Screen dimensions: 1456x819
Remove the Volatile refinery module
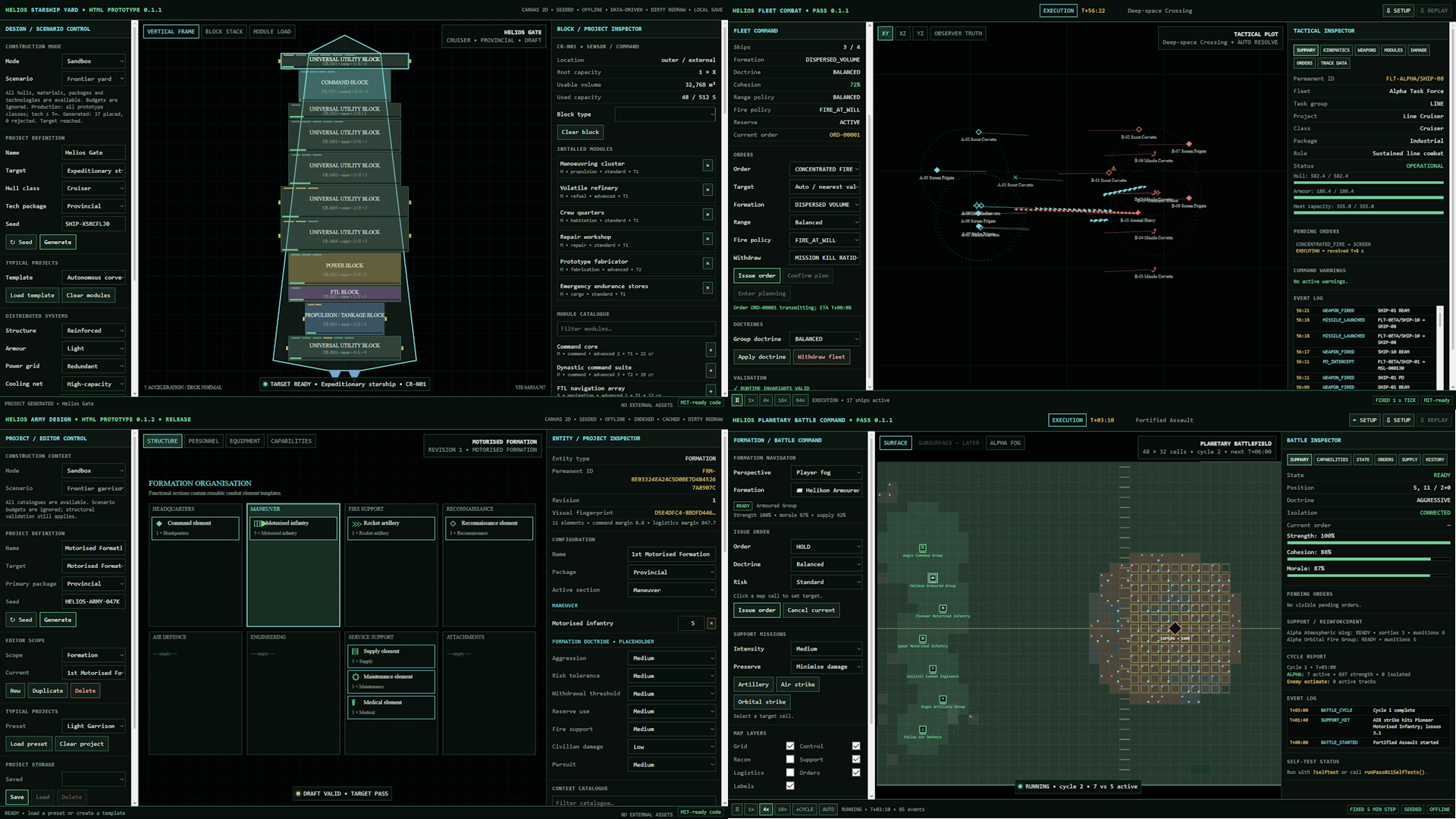click(x=708, y=190)
